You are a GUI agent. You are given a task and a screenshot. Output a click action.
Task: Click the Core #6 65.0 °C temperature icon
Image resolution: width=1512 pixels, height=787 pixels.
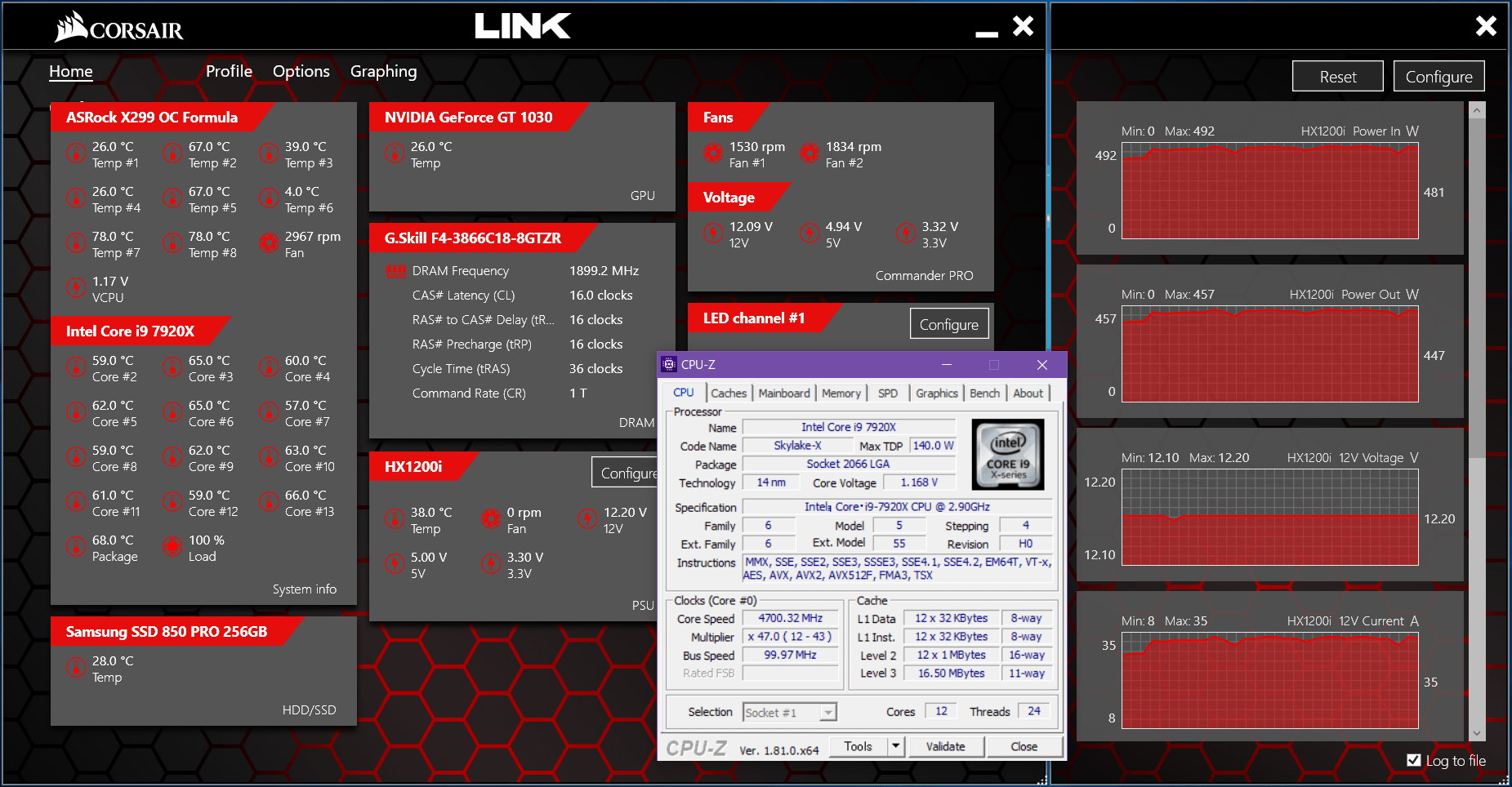coord(172,411)
